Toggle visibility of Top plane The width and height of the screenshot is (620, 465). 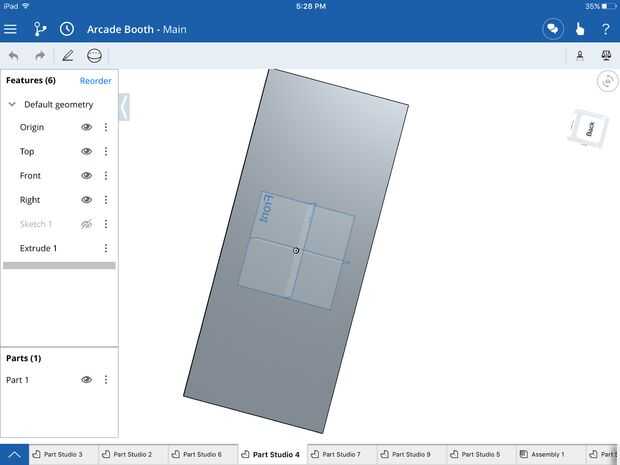pyautogui.click(x=87, y=151)
